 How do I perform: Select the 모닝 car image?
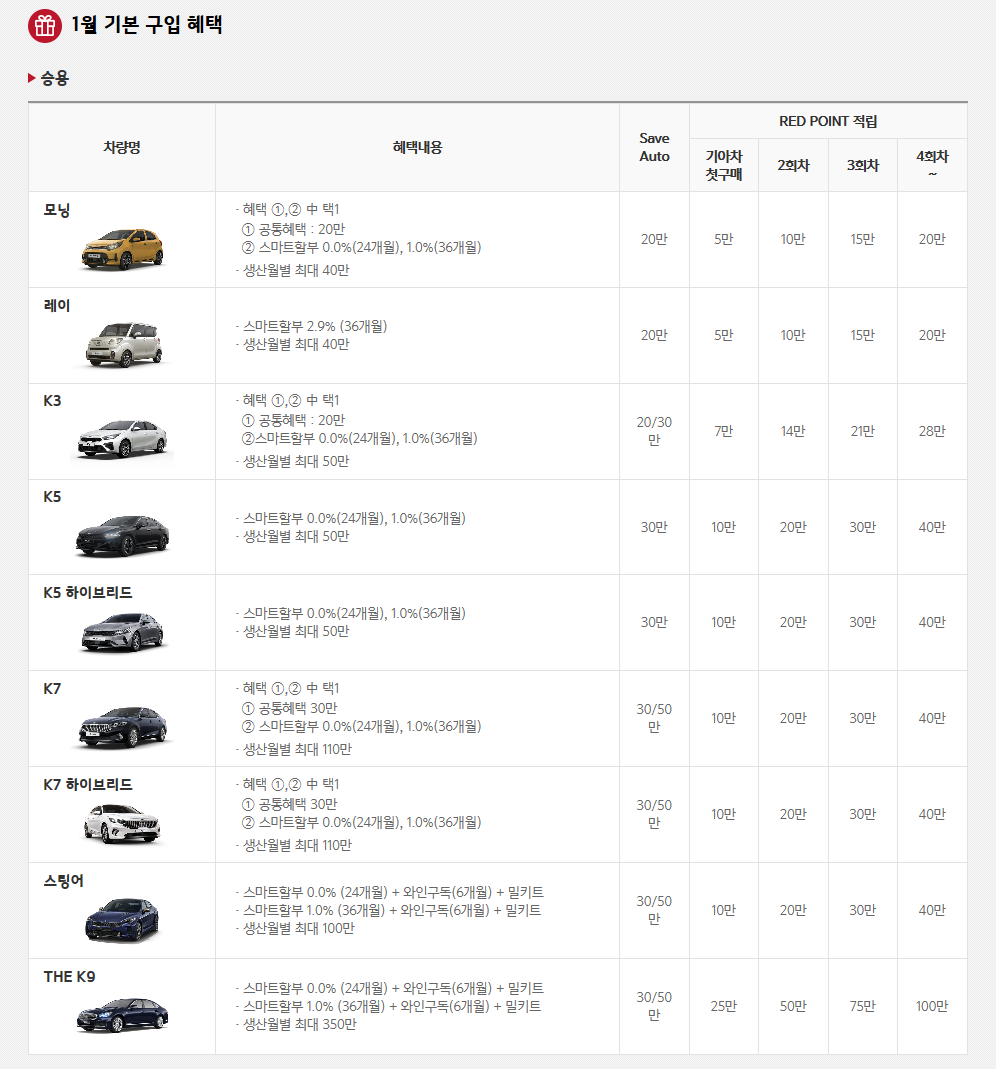(123, 249)
